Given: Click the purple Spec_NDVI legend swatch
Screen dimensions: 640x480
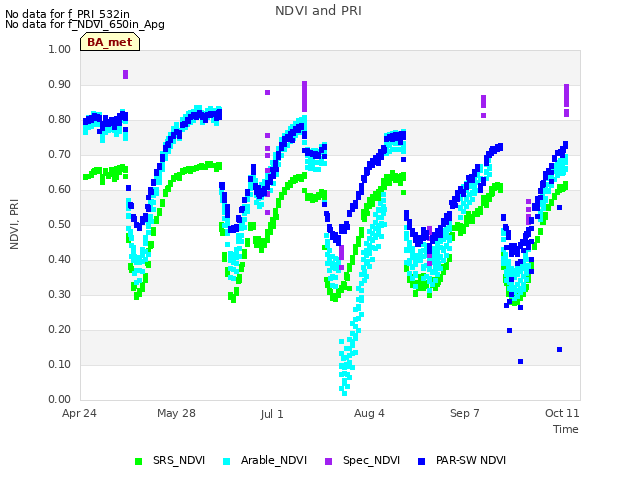Looking at the screenshot, I should [x=328, y=461].
